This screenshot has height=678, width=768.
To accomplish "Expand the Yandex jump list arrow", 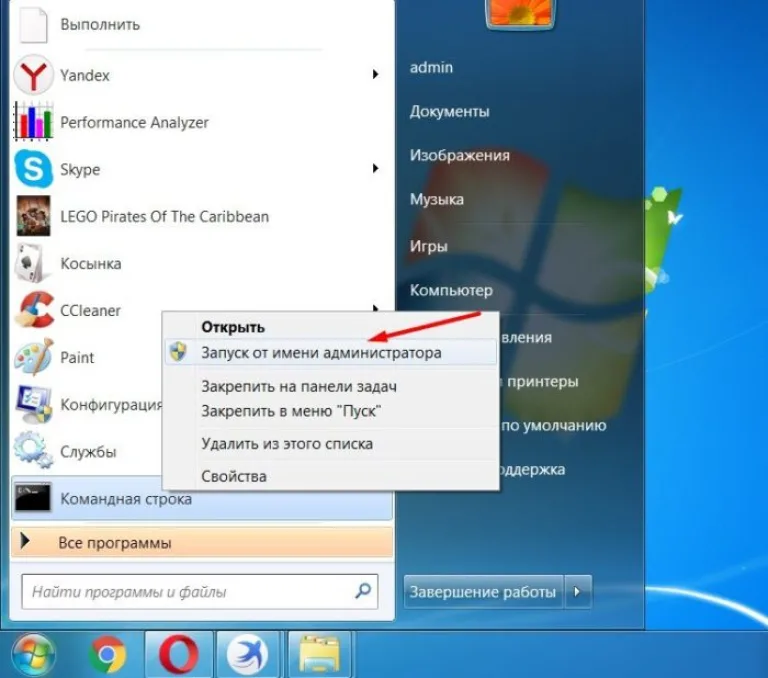I will [x=375, y=74].
